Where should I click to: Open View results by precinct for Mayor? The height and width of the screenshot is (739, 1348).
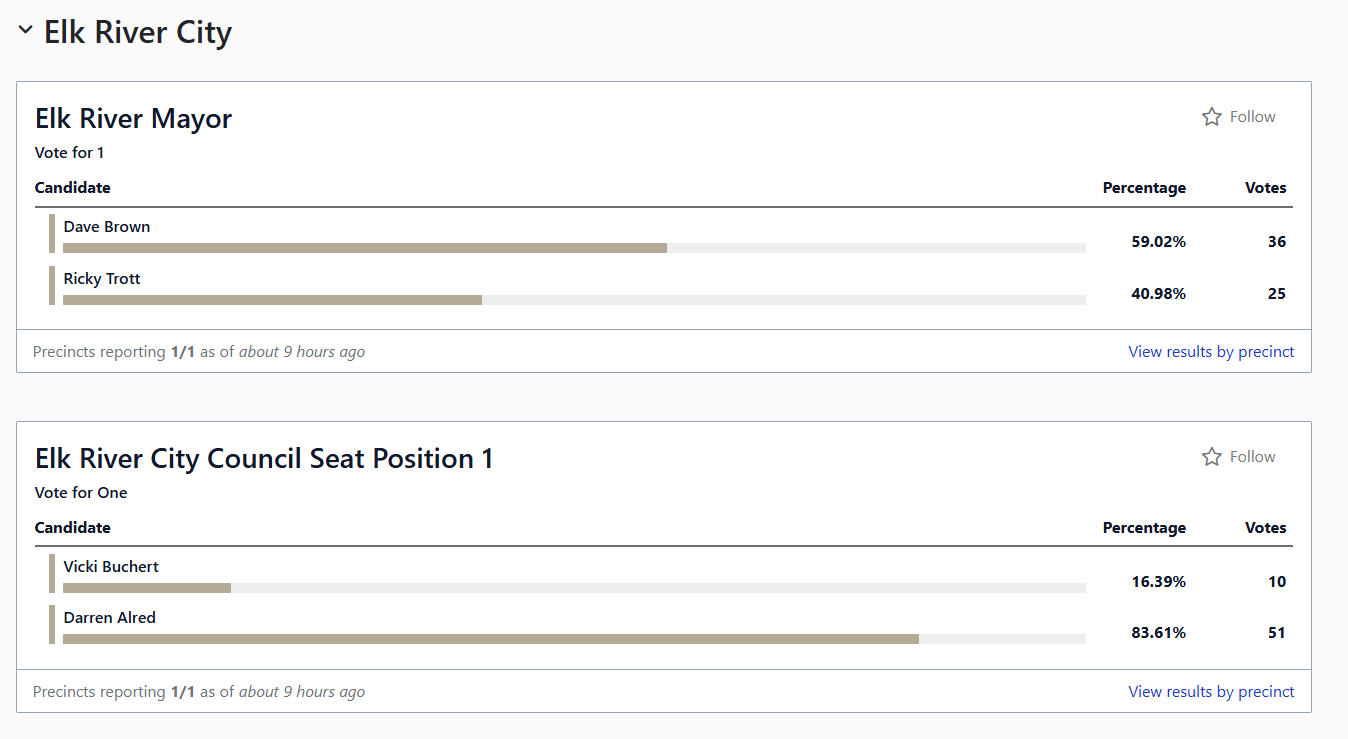click(x=1211, y=352)
